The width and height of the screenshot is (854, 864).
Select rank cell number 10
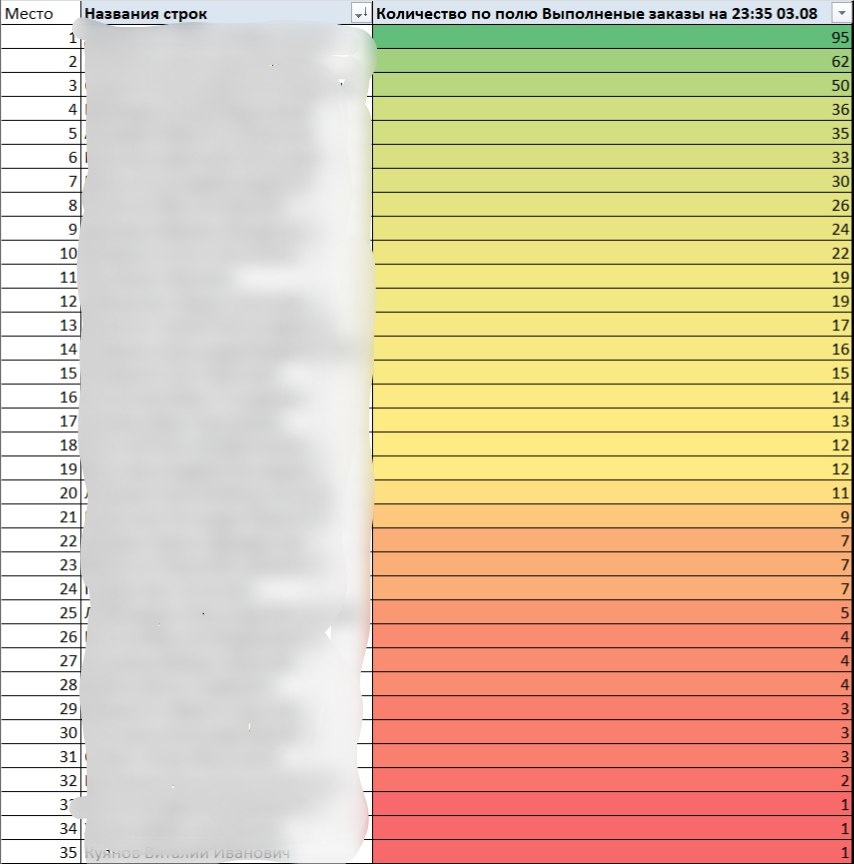[x=41, y=252]
